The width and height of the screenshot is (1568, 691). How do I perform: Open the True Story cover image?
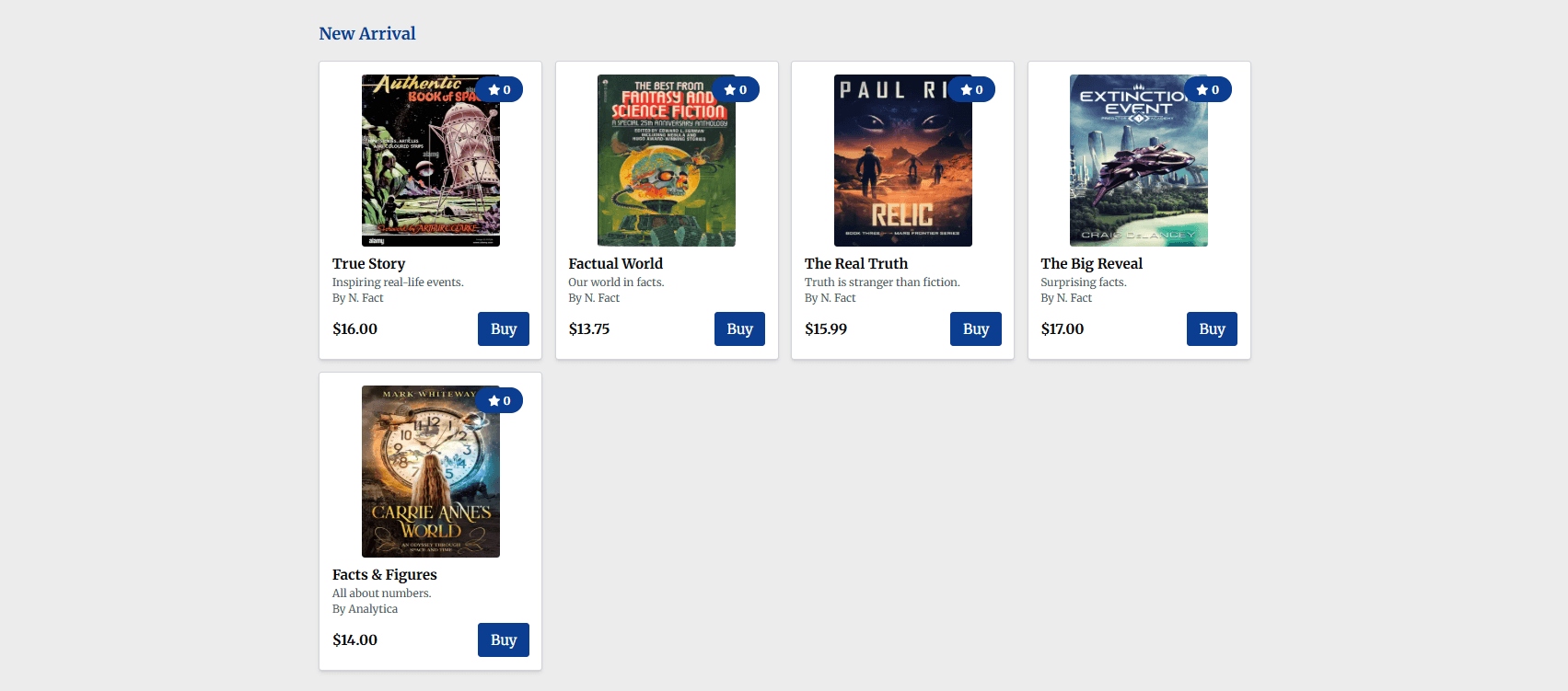[430, 161]
